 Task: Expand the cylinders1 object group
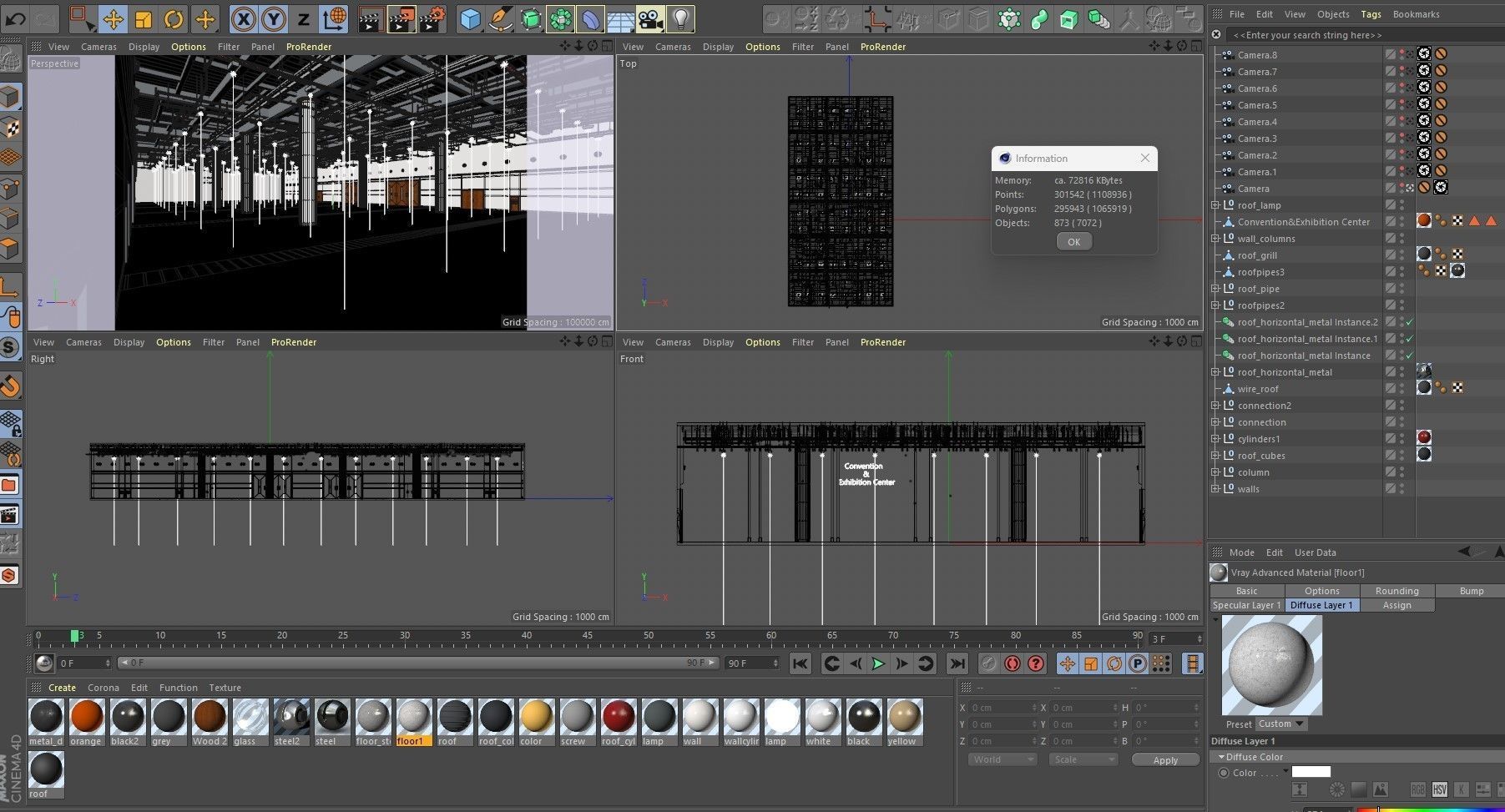(x=1215, y=439)
